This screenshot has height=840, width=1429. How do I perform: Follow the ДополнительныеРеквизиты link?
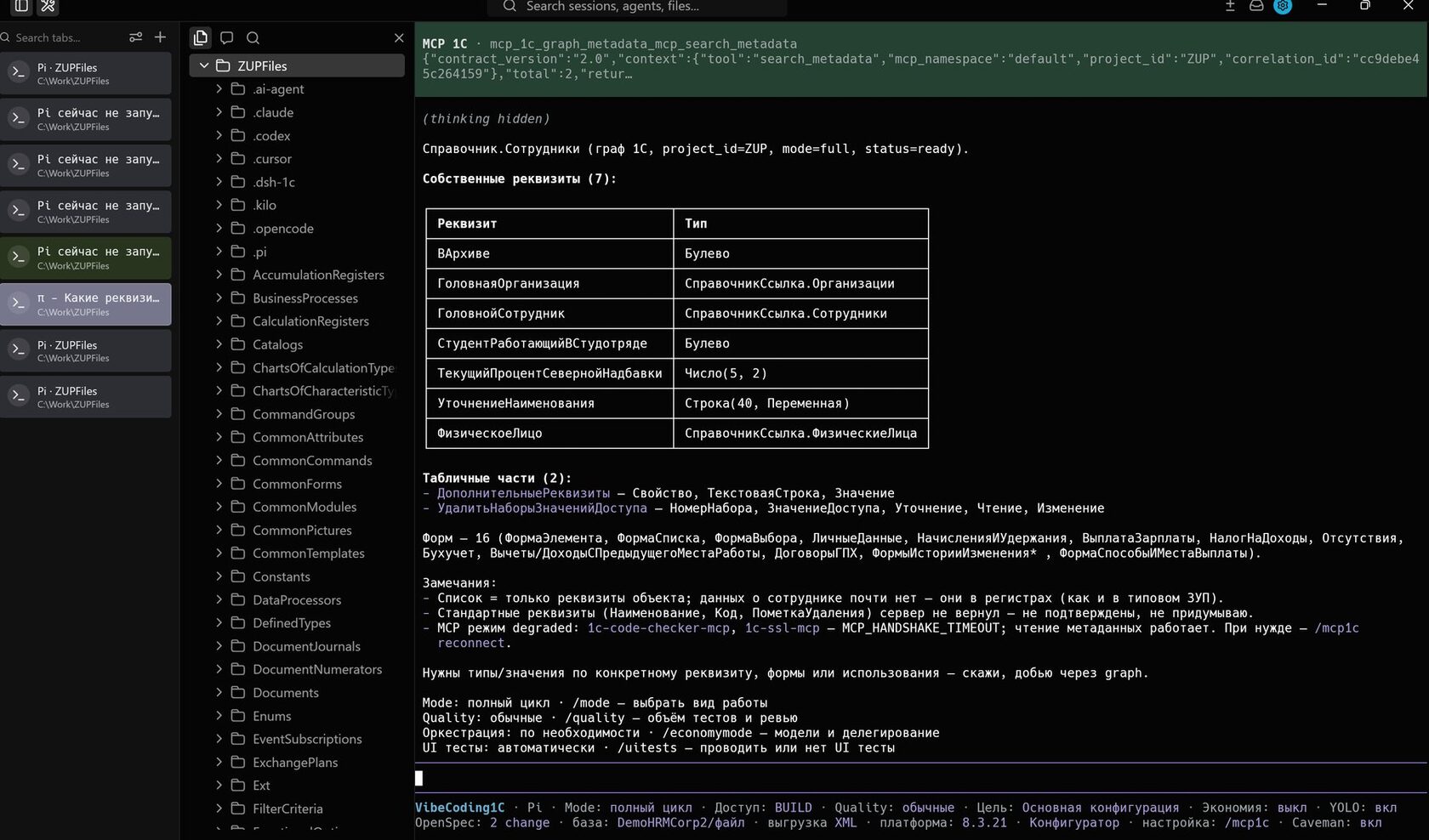523,493
